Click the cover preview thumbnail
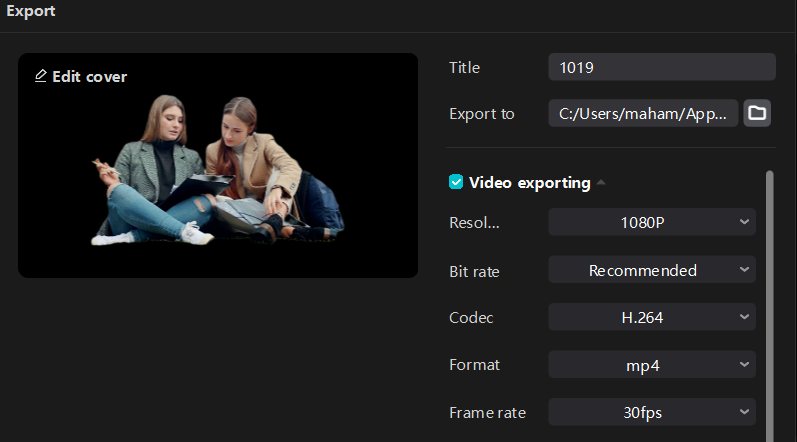The image size is (797, 442). click(x=218, y=165)
